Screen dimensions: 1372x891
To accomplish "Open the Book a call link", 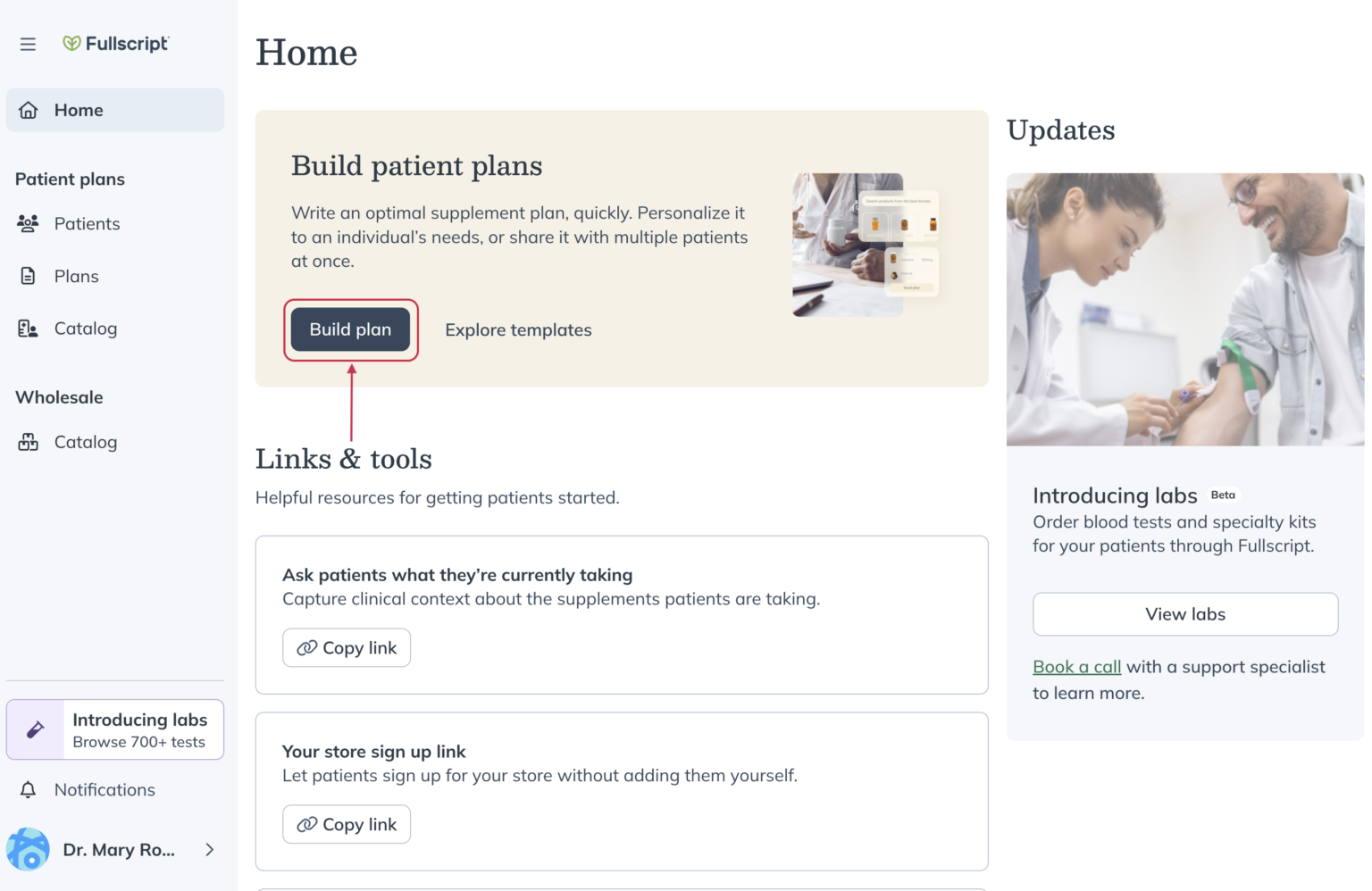I will 1076,666.
